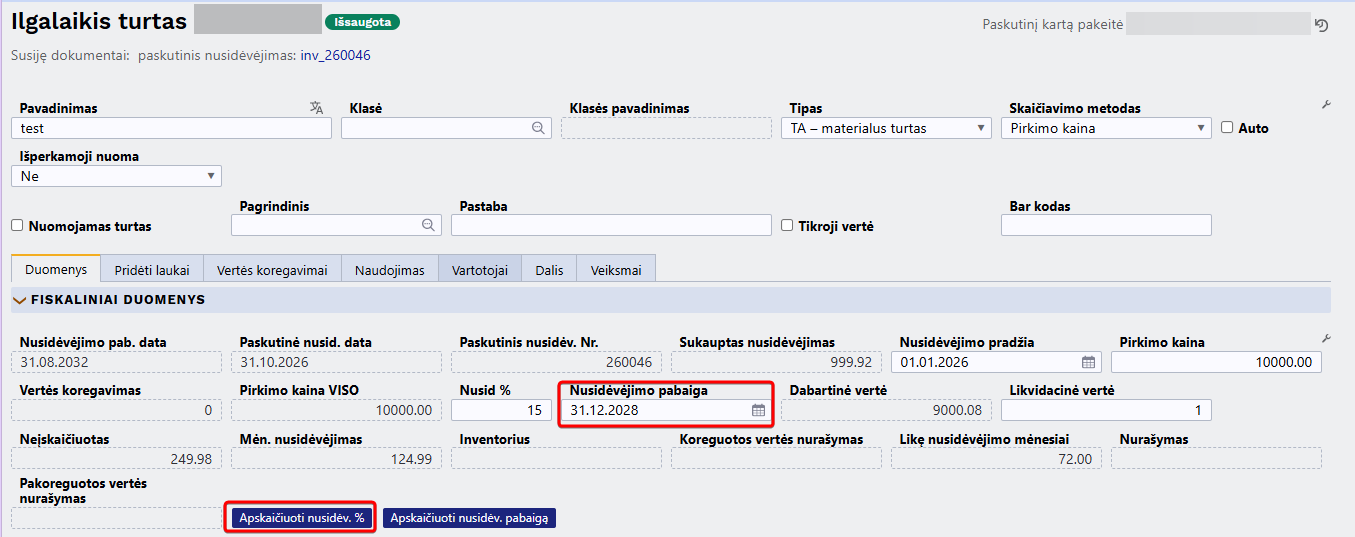Click the Nusidėvėjimo pradžia date field

pyautogui.click(x=996, y=362)
